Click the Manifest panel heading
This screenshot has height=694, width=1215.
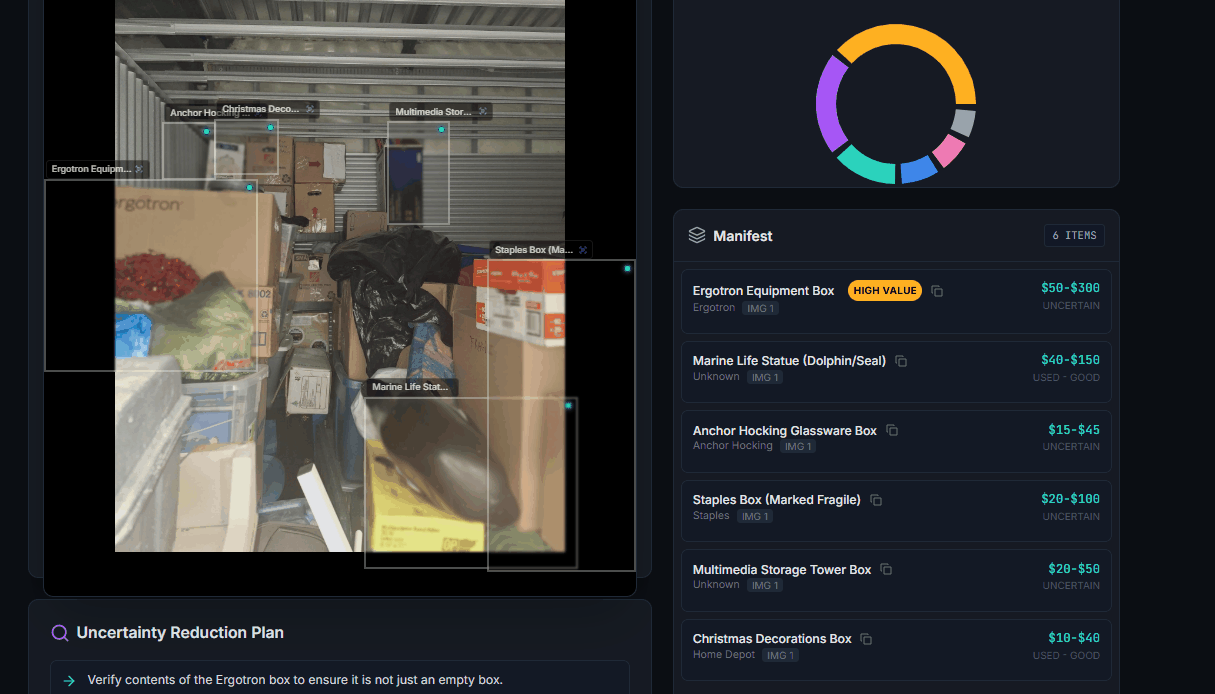click(743, 236)
